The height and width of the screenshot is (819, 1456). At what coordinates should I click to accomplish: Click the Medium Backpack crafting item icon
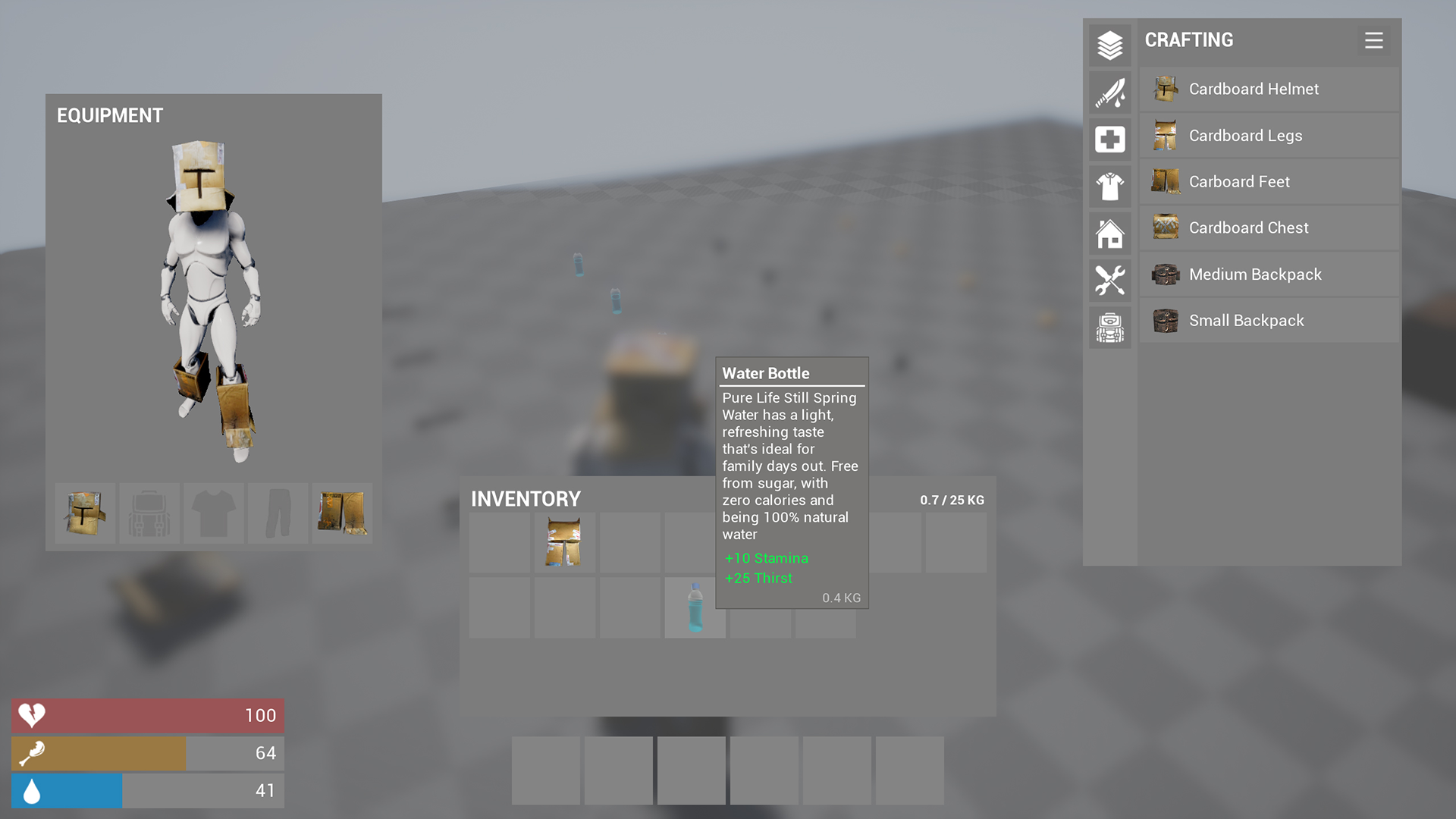pos(1163,274)
